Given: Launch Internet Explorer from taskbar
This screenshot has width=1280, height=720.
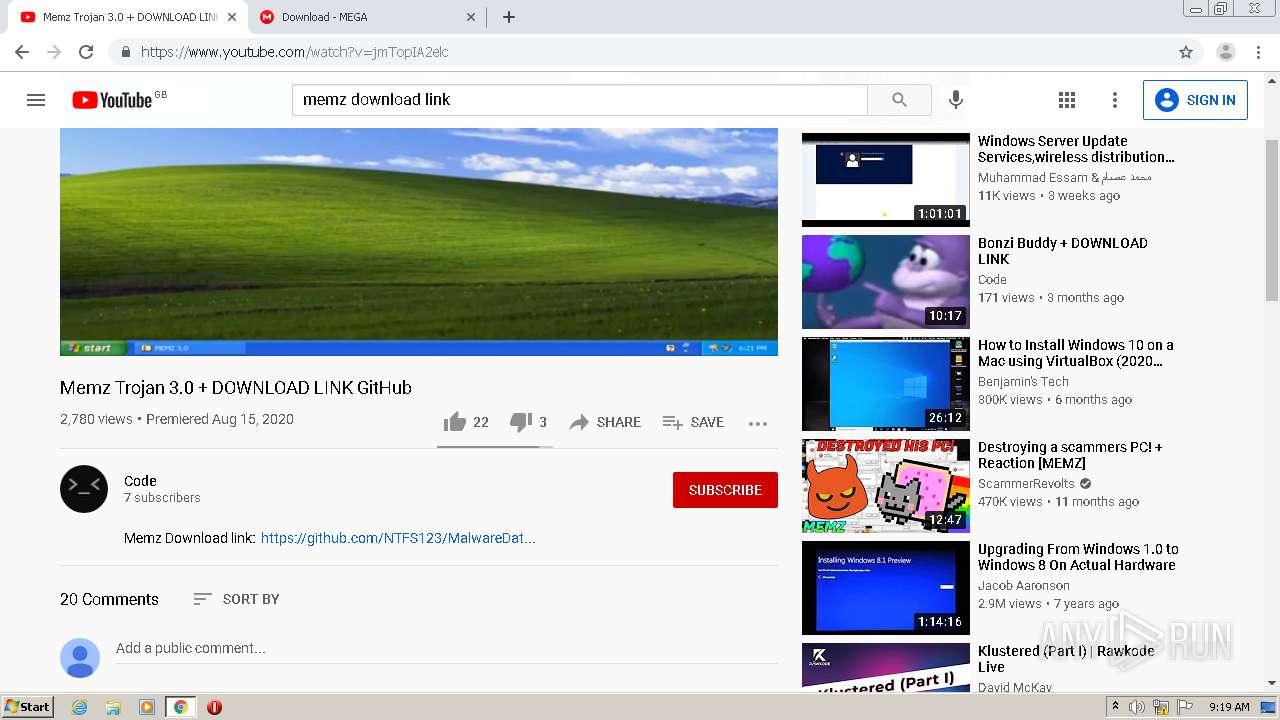Looking at the screenshot, I should click(80, 707).
